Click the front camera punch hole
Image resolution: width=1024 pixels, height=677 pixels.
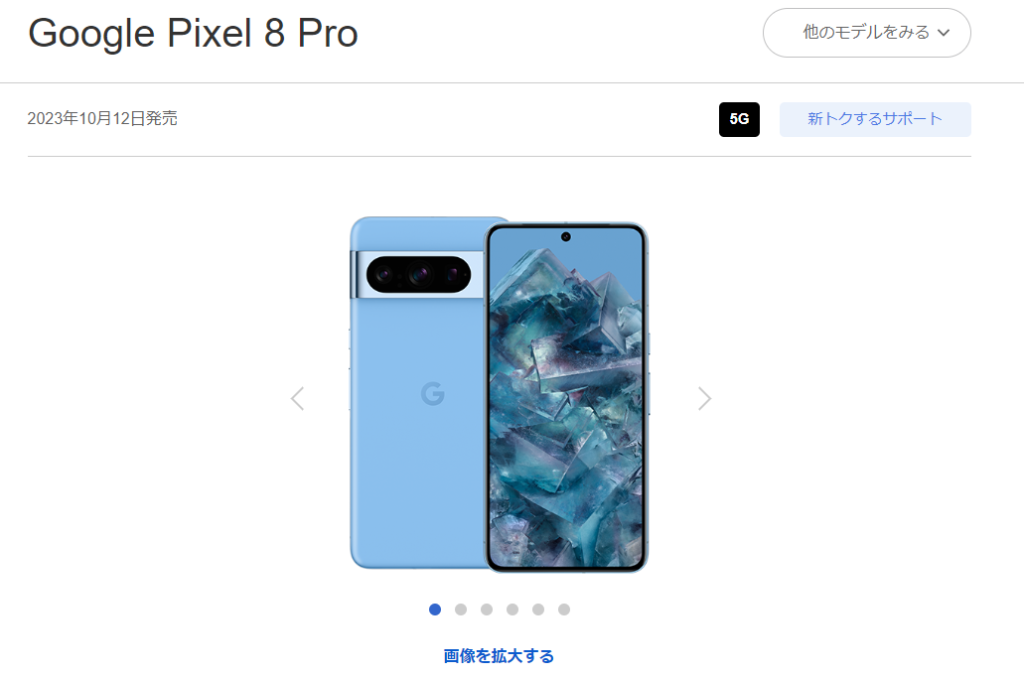click(566, 237)
